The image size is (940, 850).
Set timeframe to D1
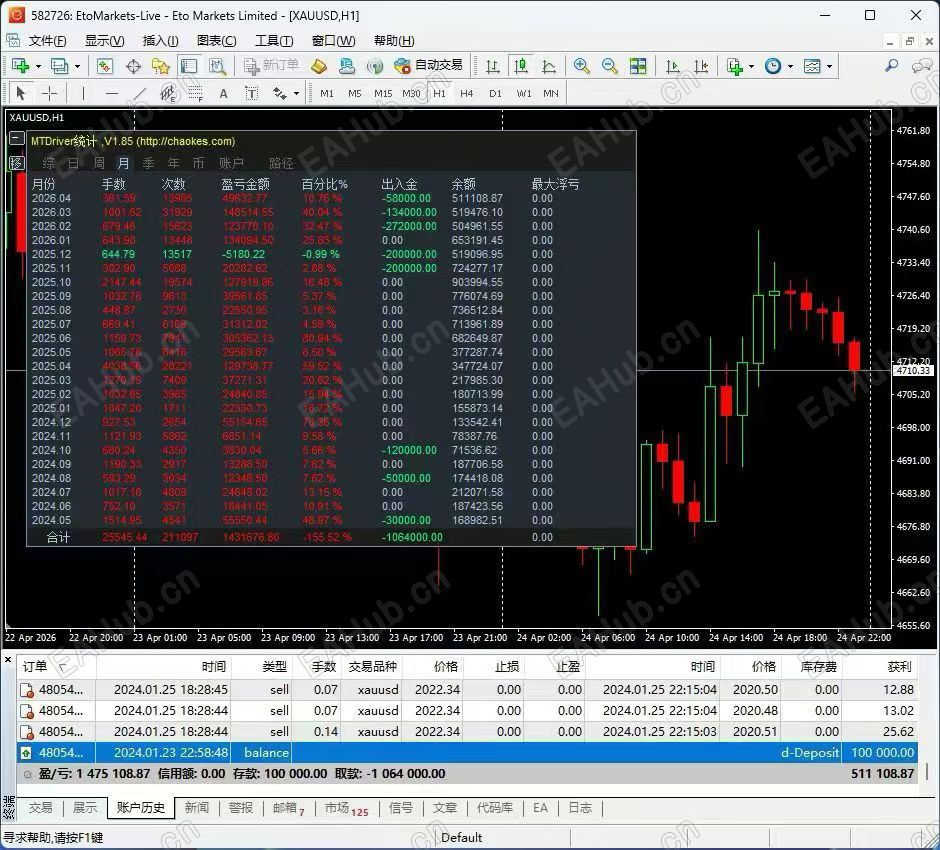click(x=495, y=94)
